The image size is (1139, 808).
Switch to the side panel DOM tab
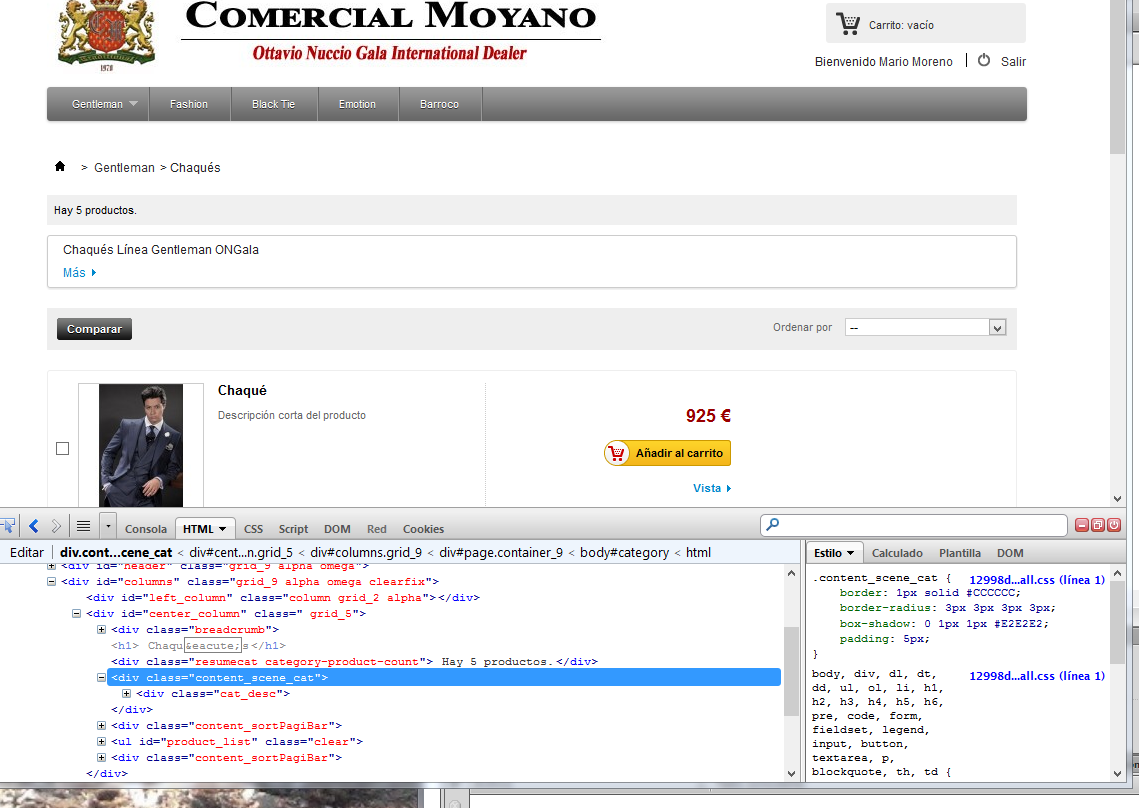tap(1010, 553)
